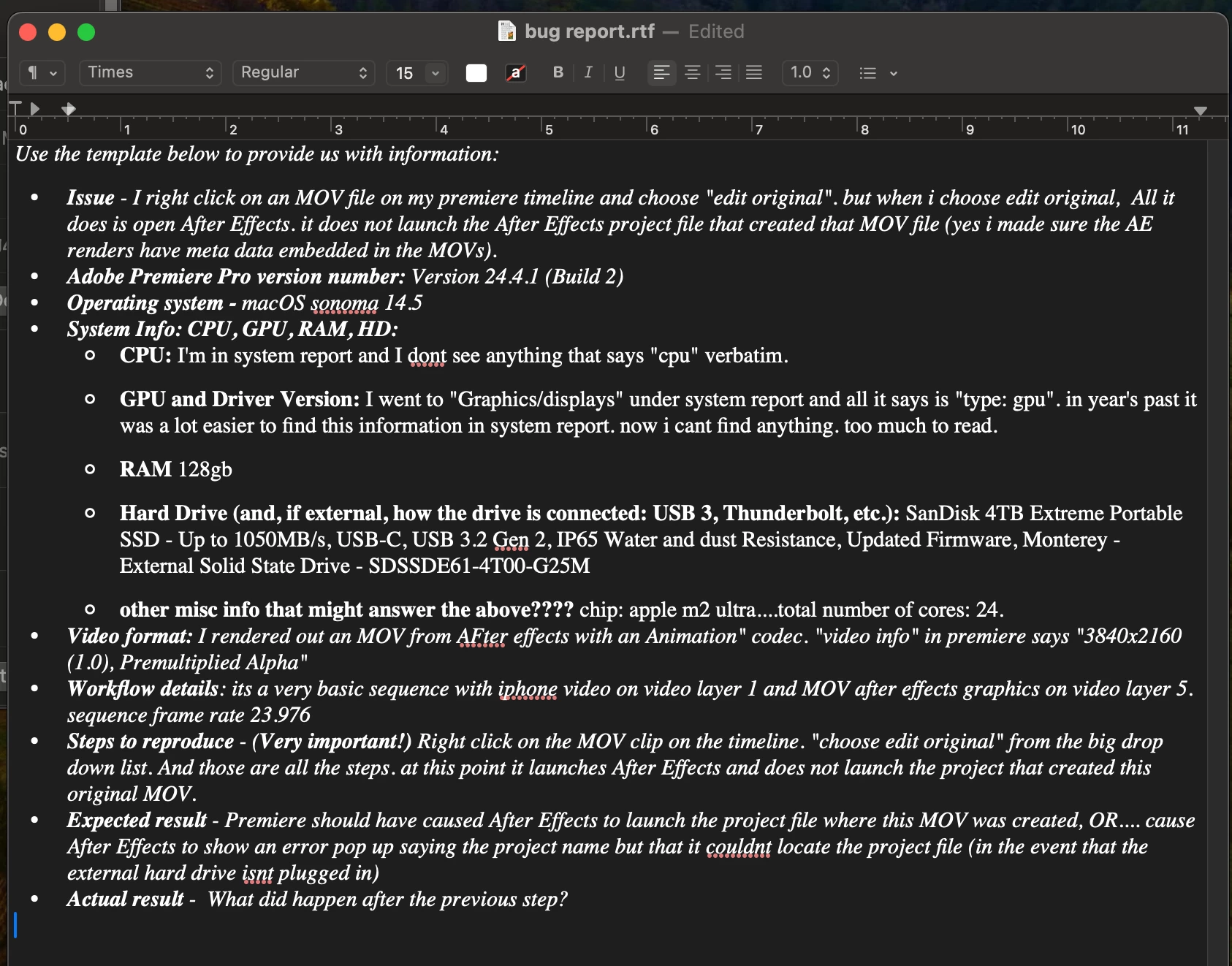
Task: Click the "Expected result" heading text
Action: click(x=137, y=820)
